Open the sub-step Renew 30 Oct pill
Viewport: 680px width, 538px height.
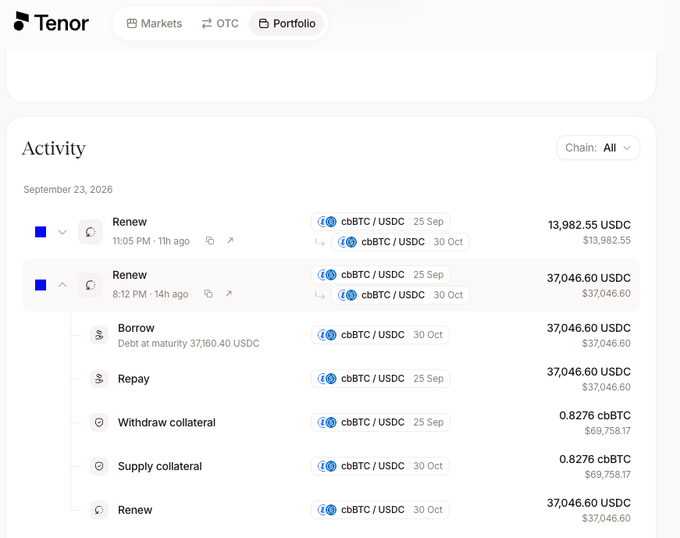[x=380, y=510]
